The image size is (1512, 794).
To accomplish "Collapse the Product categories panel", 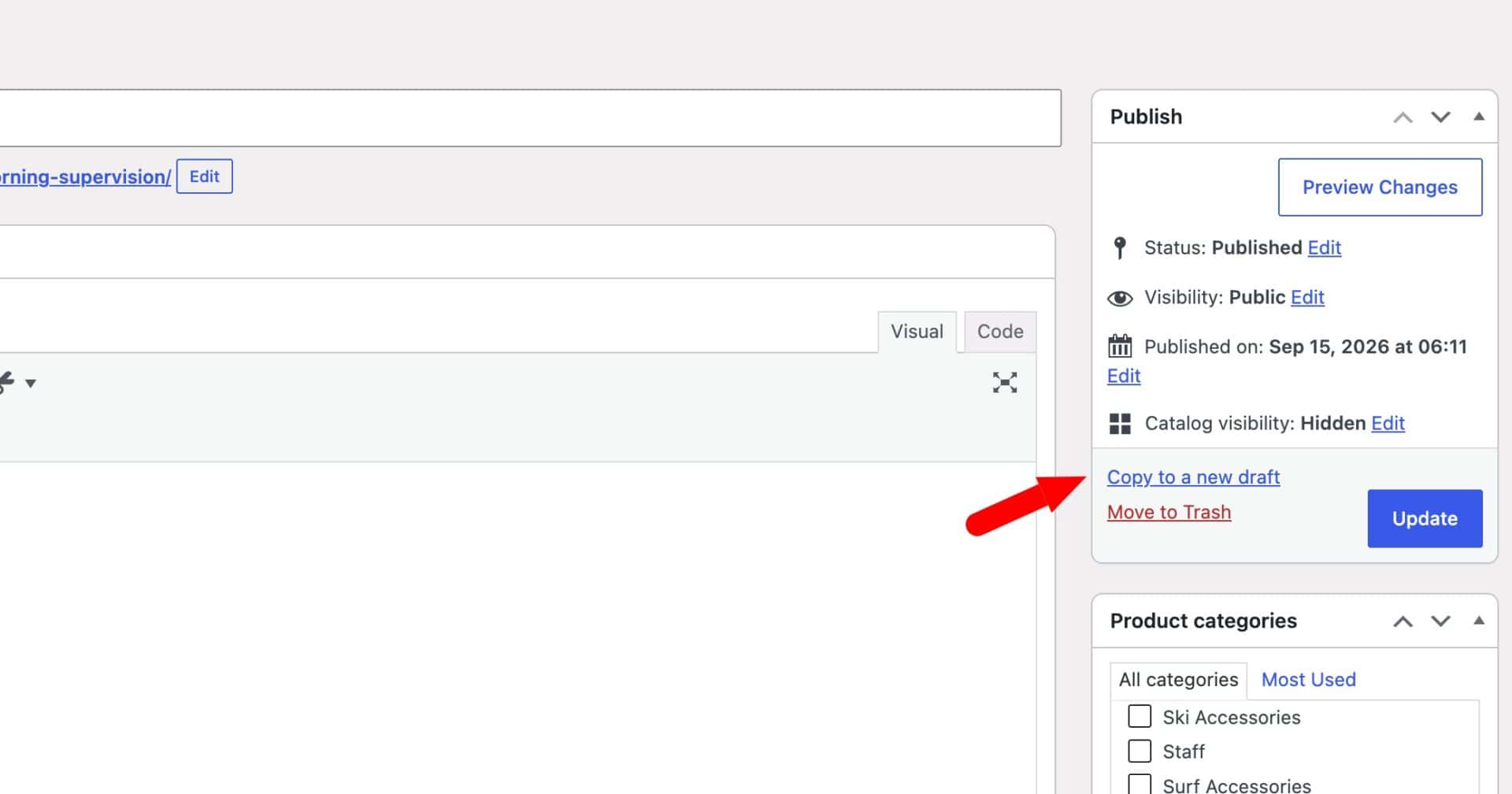I will coord(1479,621).
